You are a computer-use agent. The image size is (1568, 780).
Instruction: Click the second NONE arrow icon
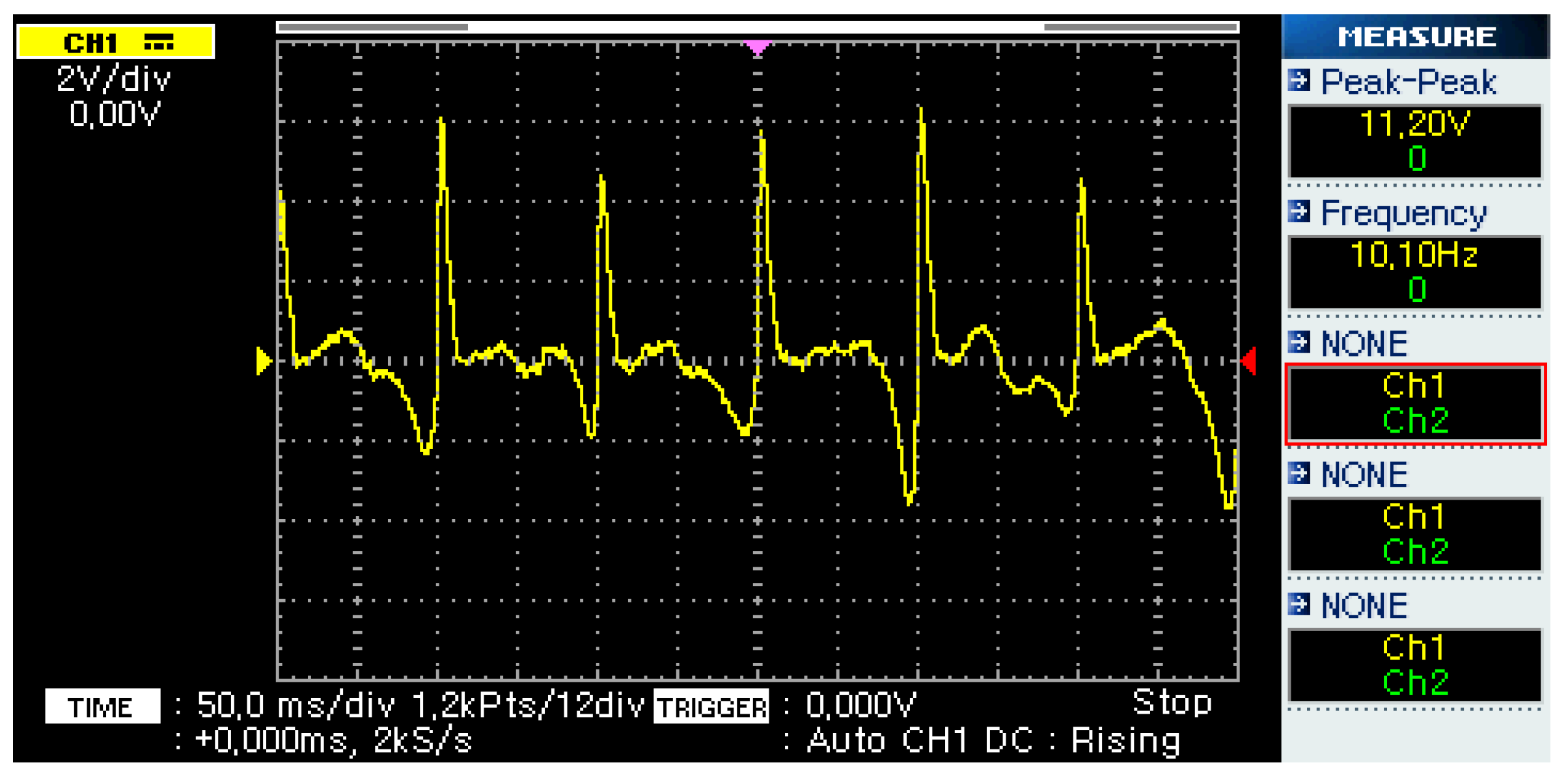tap(1299, 473)
